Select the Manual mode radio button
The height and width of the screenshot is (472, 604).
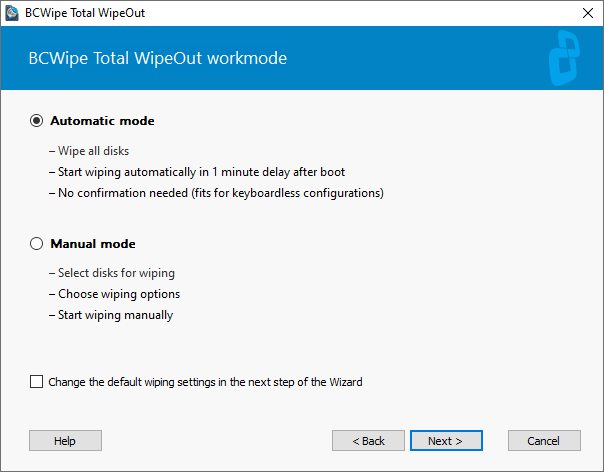click(x=37, y=244)
